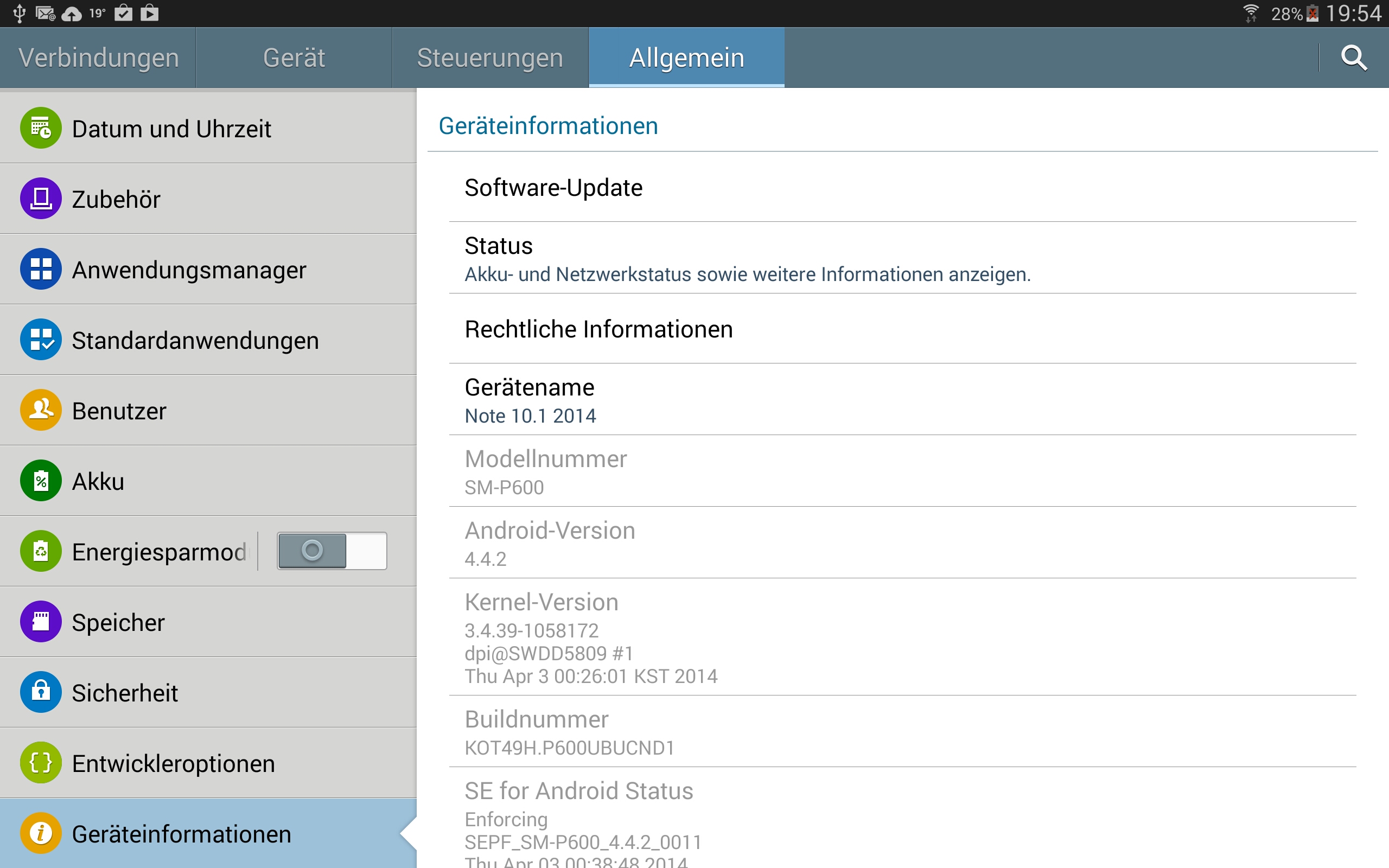Open Anwendungsmanager from the sidebar
The width and height of the screenshot is (1389, 868).
pyautogui.click(x=208, y=269)
